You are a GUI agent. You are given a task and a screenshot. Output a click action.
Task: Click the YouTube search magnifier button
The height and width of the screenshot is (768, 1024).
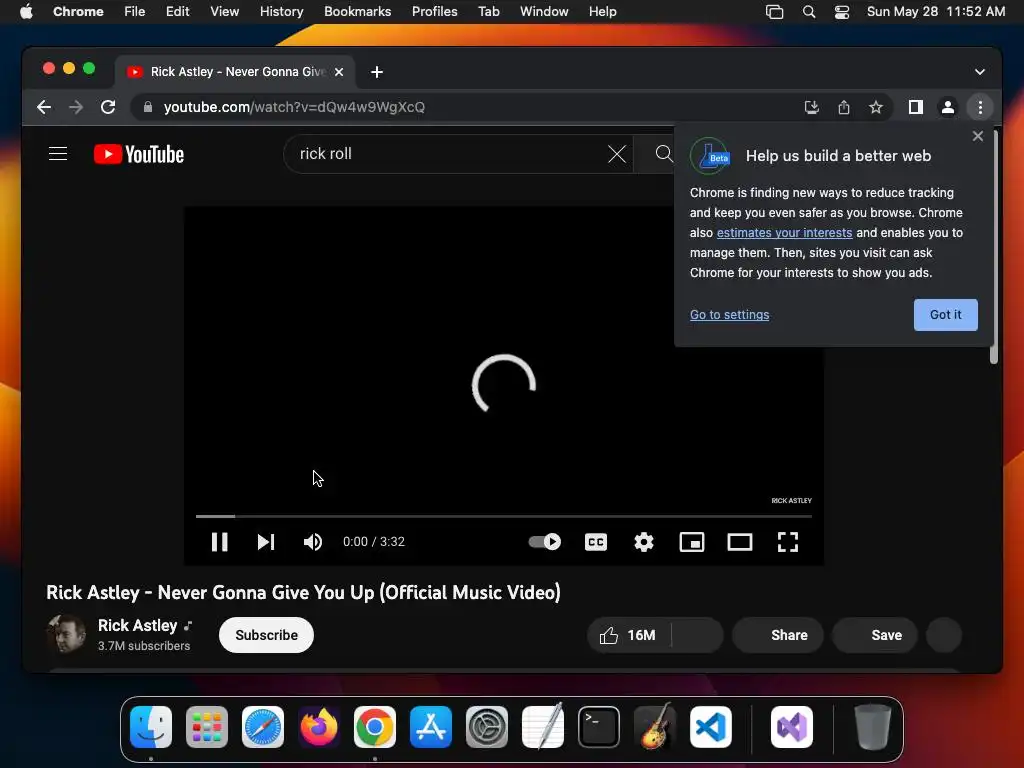pyautogui.click(x=664, y=153)
